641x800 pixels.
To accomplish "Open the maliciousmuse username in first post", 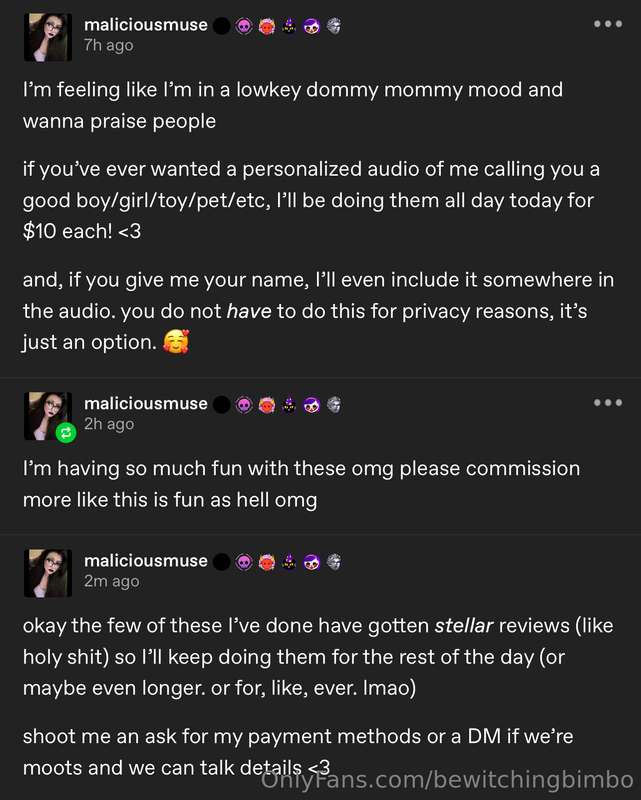I will (x=146, y=24).
